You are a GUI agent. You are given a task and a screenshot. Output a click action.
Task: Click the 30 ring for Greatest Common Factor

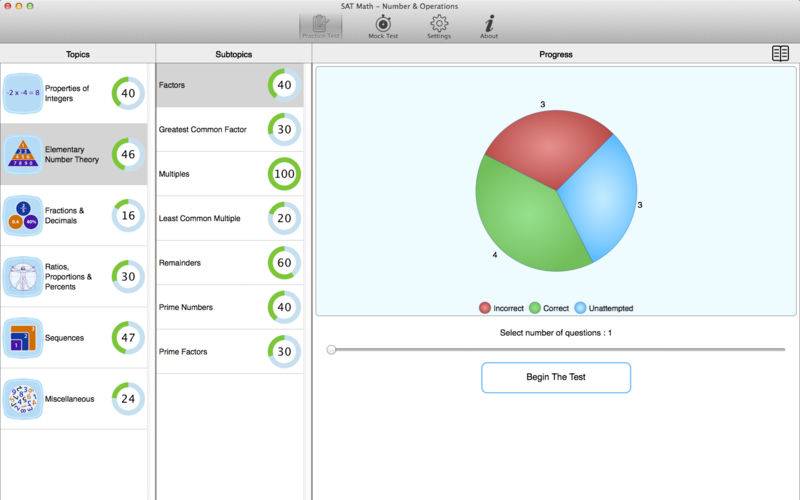pyautogui.click(x=284, y=130)
